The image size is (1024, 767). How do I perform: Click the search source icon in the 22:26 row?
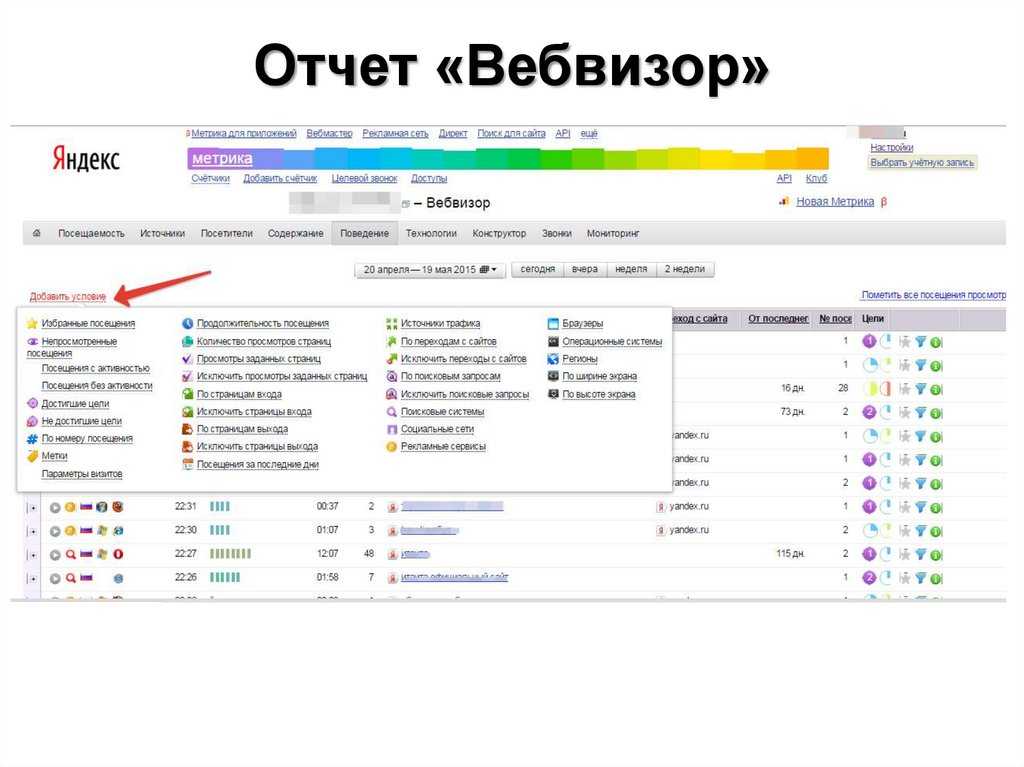pos(70,578)
